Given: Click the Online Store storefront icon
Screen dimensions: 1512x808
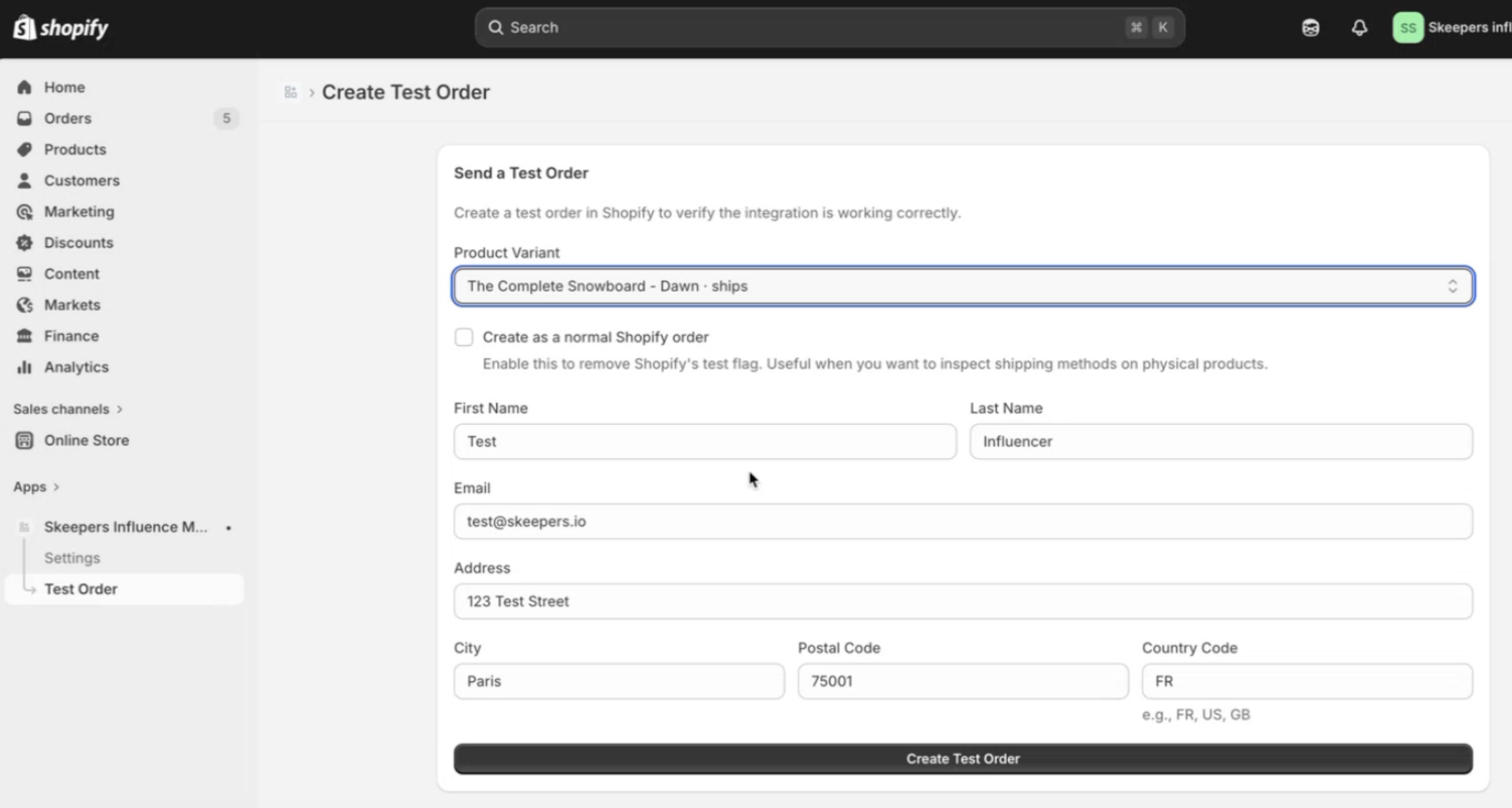Looking at the screenshot, I should (24, 440).
